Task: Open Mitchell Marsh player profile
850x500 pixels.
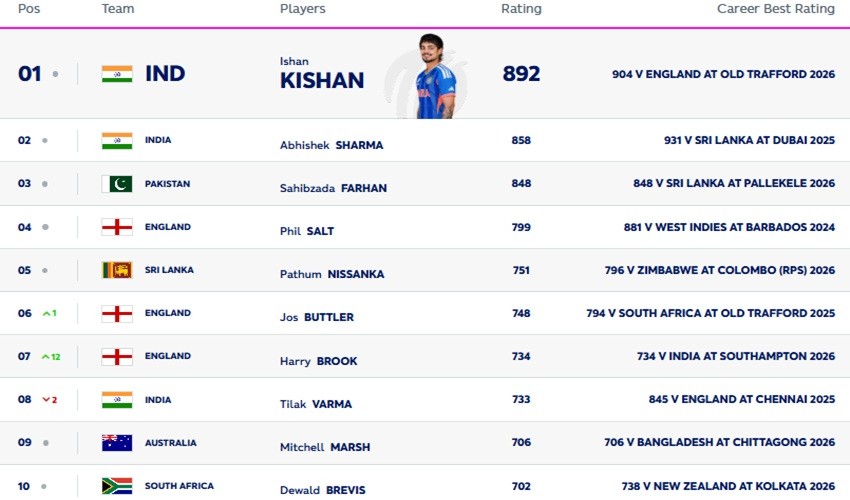Action: click(325, 447)
